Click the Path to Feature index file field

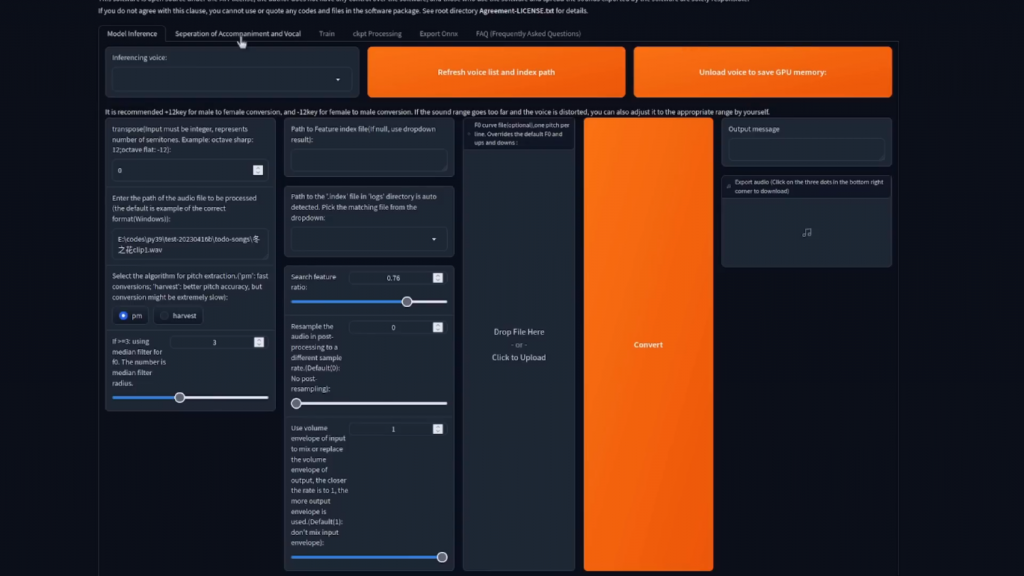369,160
